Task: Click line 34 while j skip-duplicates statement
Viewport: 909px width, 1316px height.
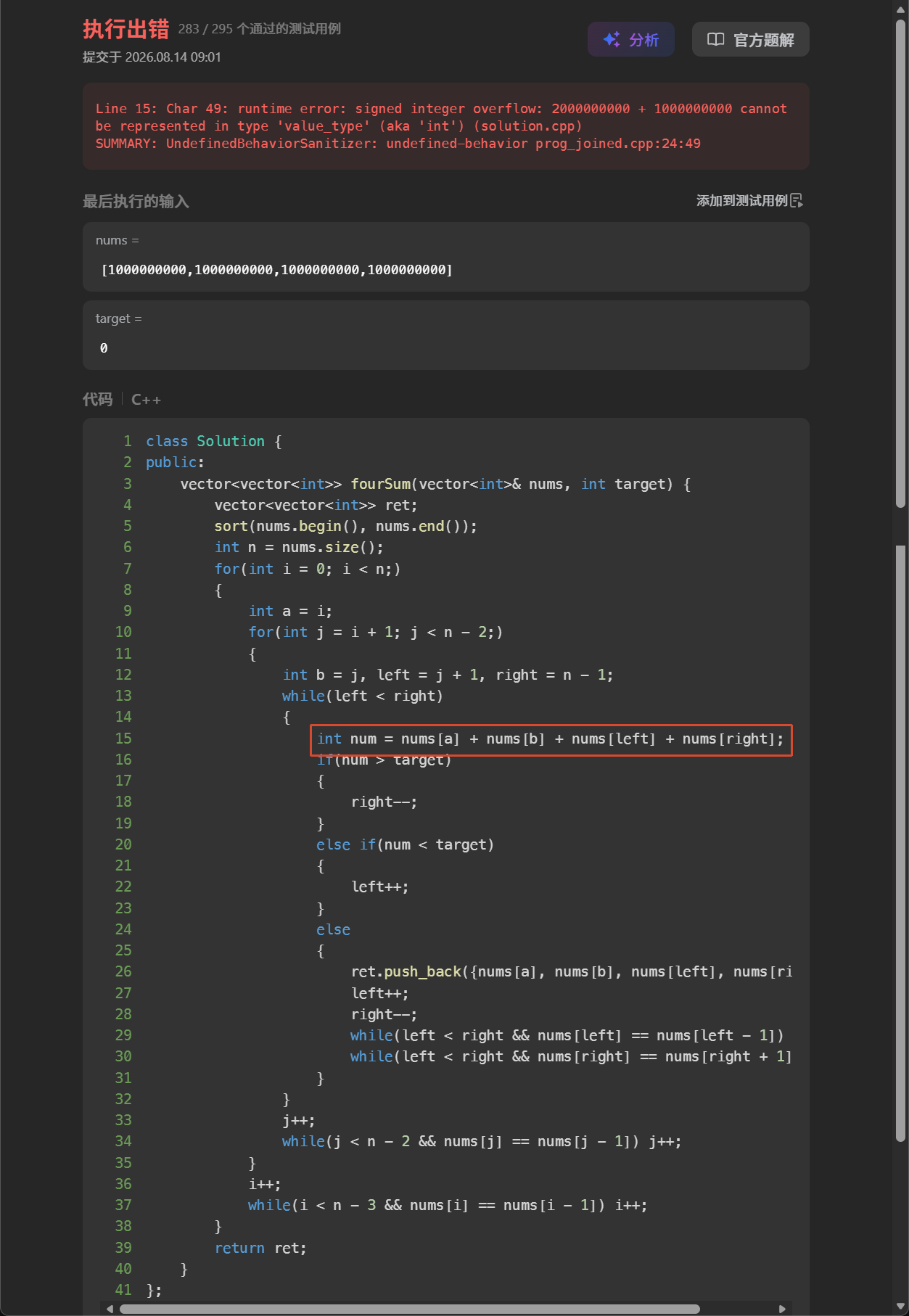Action: 482,1142
